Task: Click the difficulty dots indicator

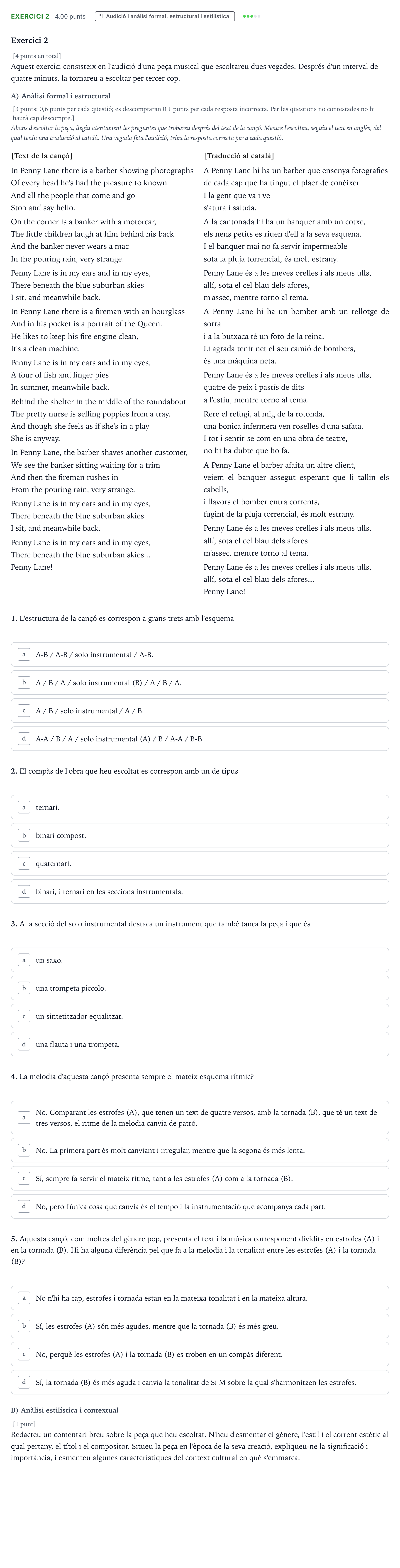Action: (251, 17)
